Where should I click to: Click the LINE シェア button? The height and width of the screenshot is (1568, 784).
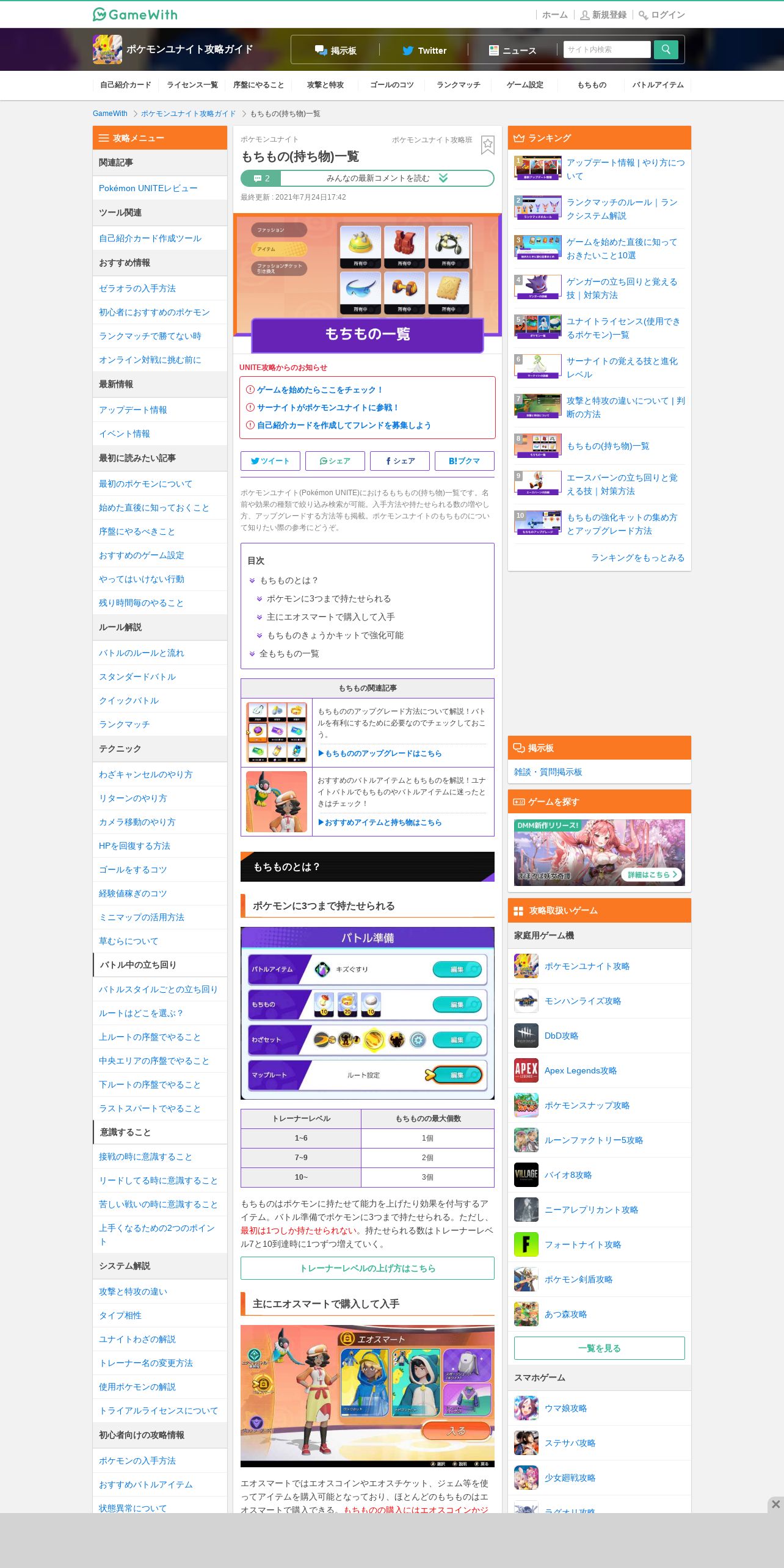pyautogui.click(x=335, y=461)
